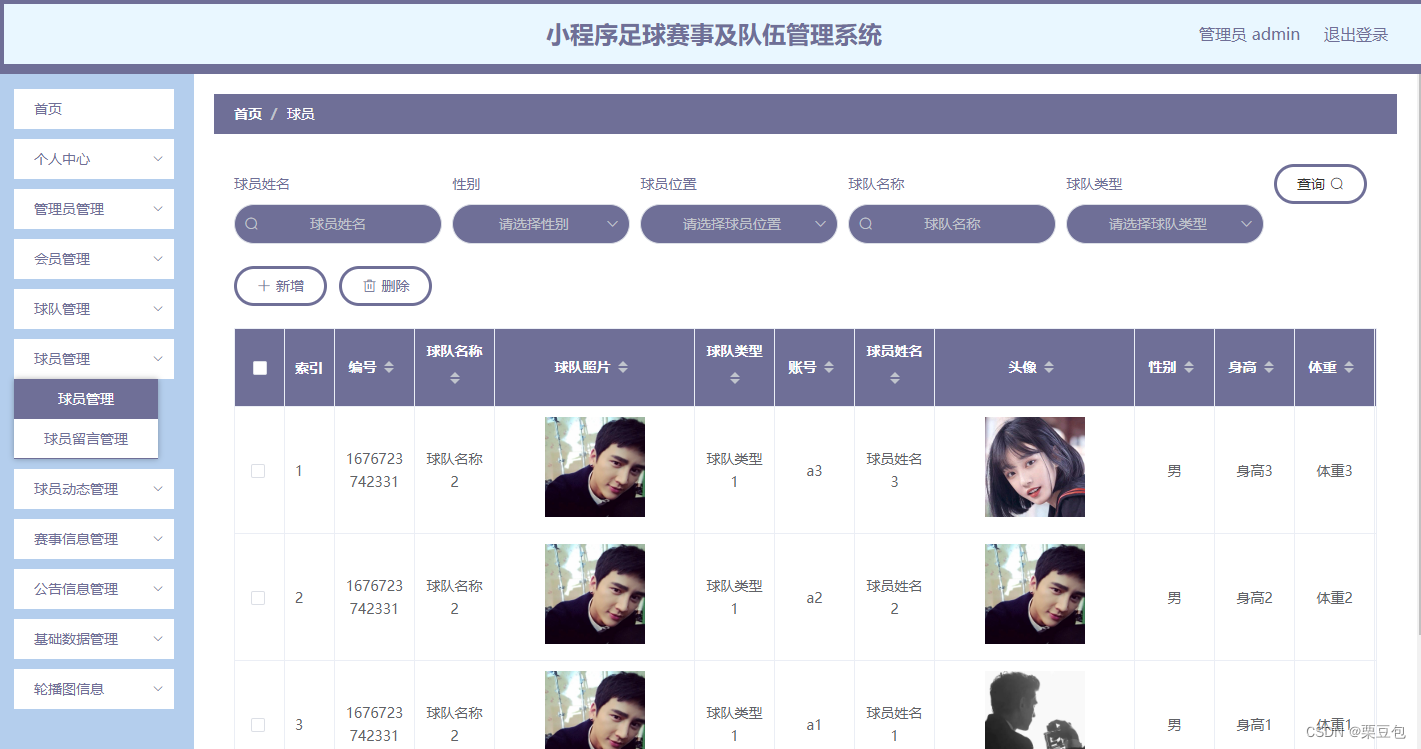Open 首页 in the sidebar
Screen dimensions: 1421x749
[94, 109]
